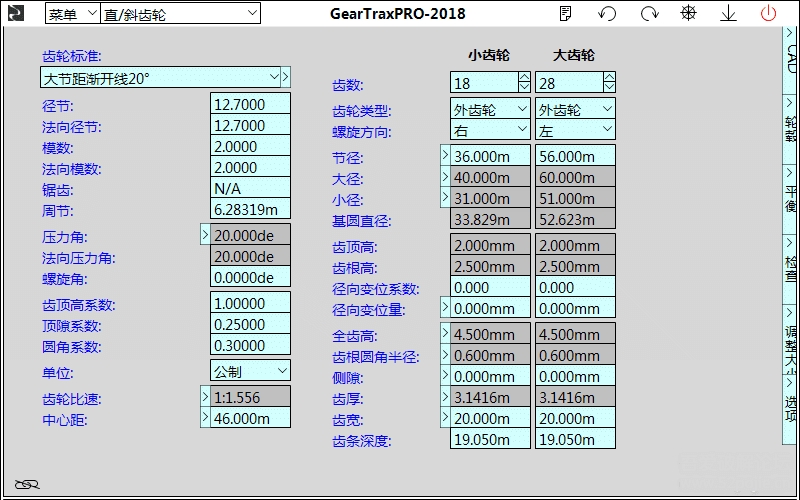Click the 小齿轮 齿数 field 18
Image resolution: width=800 pixels, height=500 pixels.
(x=484, y=82)
